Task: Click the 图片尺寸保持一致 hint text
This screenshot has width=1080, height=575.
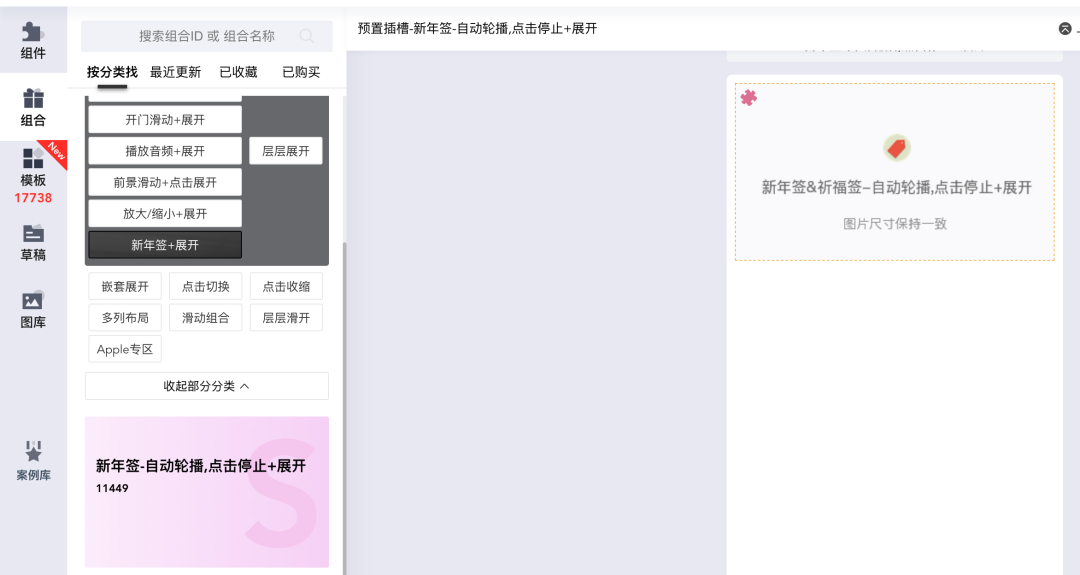Action: pyautogui.click(x=895, y=224)
